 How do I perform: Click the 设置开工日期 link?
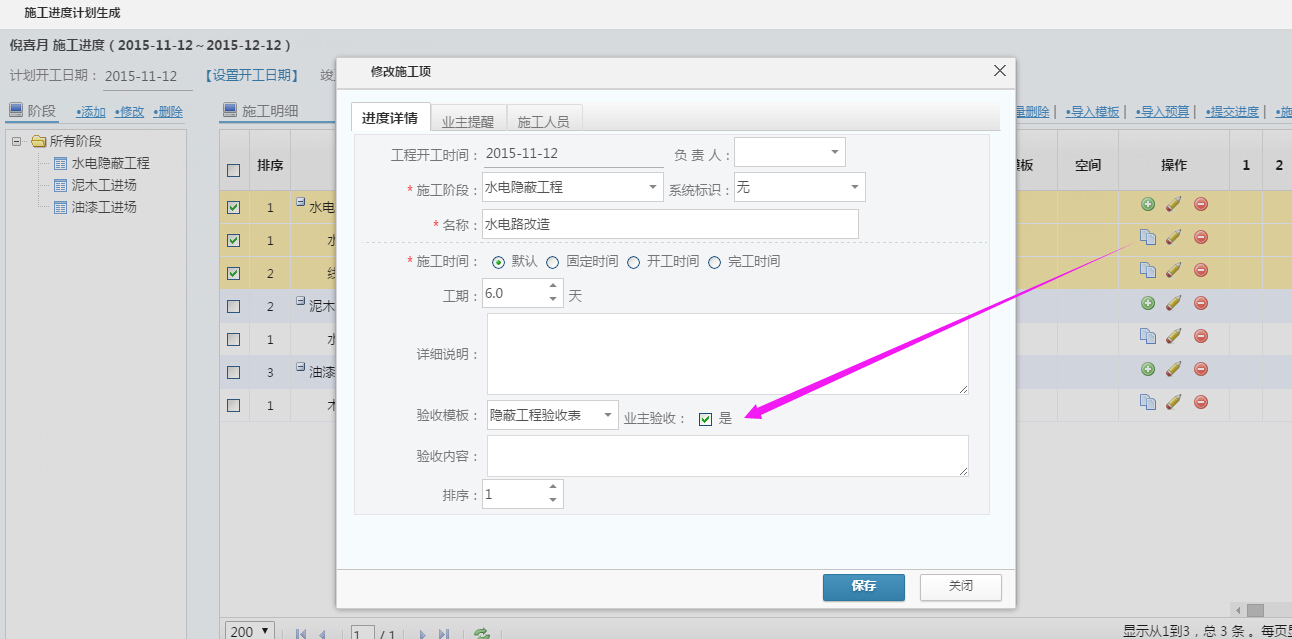point(251,76)
